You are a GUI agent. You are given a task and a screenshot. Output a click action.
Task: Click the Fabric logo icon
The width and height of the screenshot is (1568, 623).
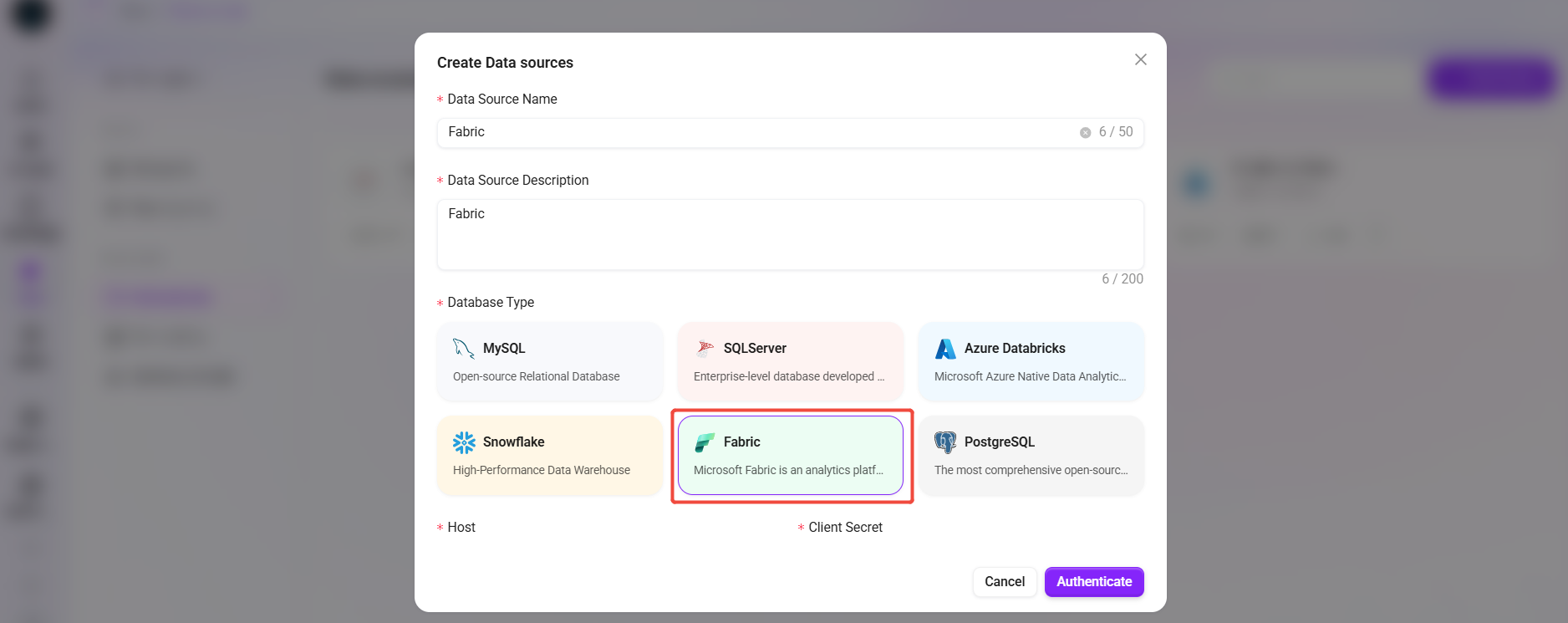(705, 442)
